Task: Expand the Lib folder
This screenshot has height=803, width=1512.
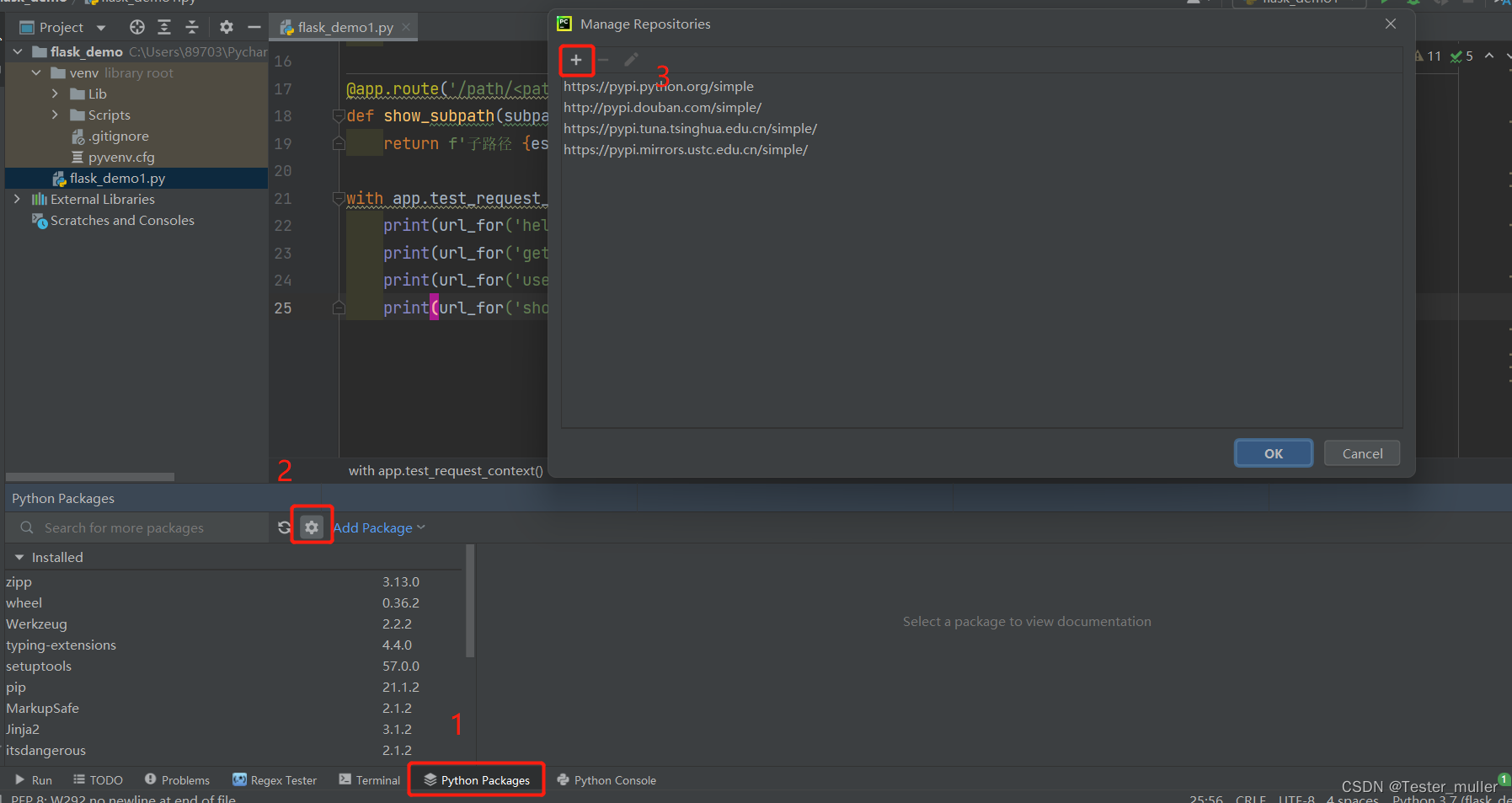Action: (x=56, y=94)
